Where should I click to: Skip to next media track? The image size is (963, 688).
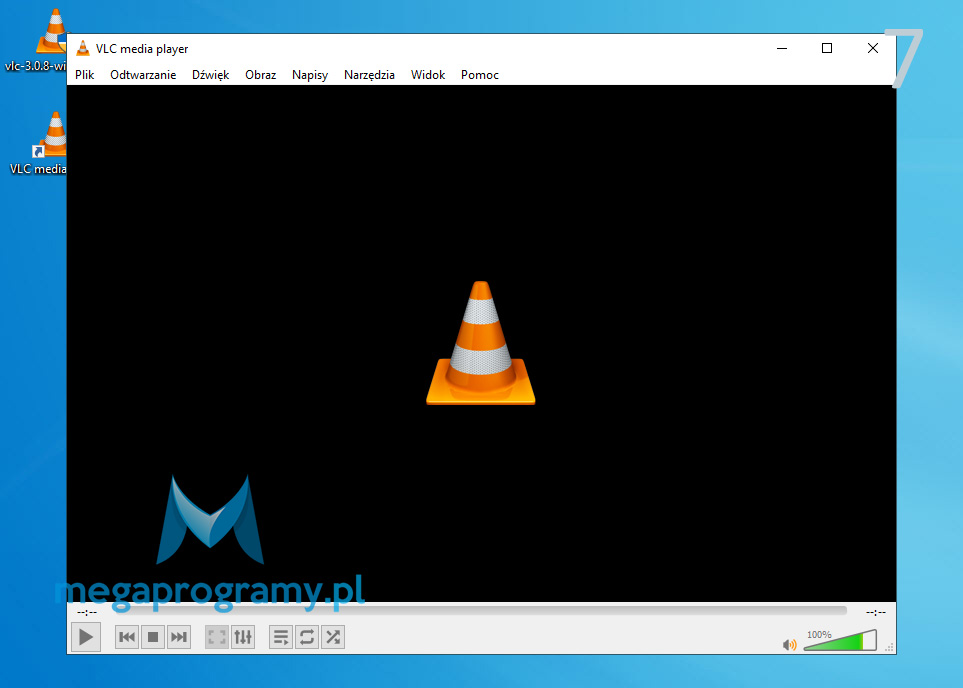click(x=179, y=637)
